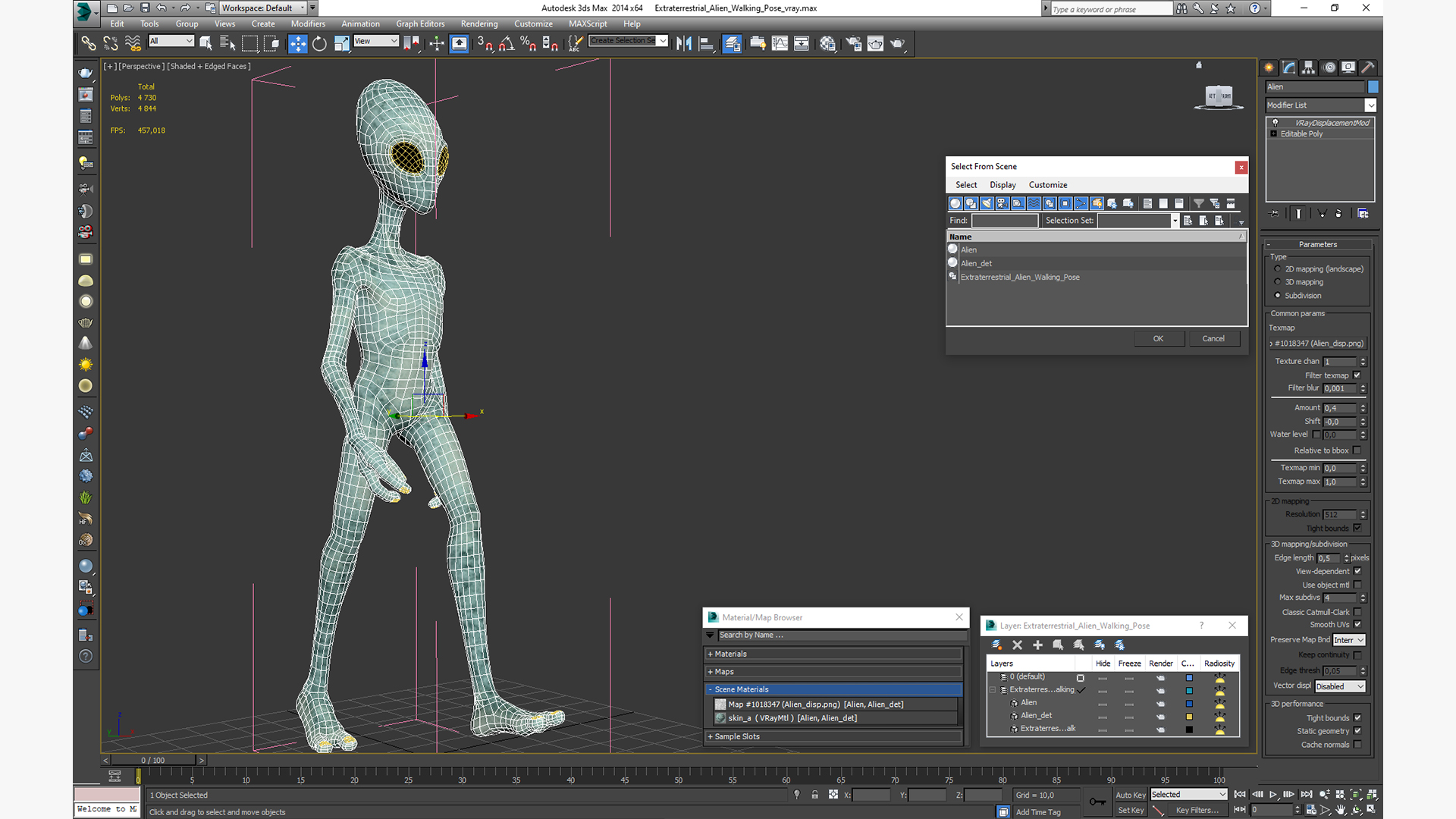Click OK in Select From Scene dialog
The width and height of the screenshot is (1456, 819).
point(1158,339)
